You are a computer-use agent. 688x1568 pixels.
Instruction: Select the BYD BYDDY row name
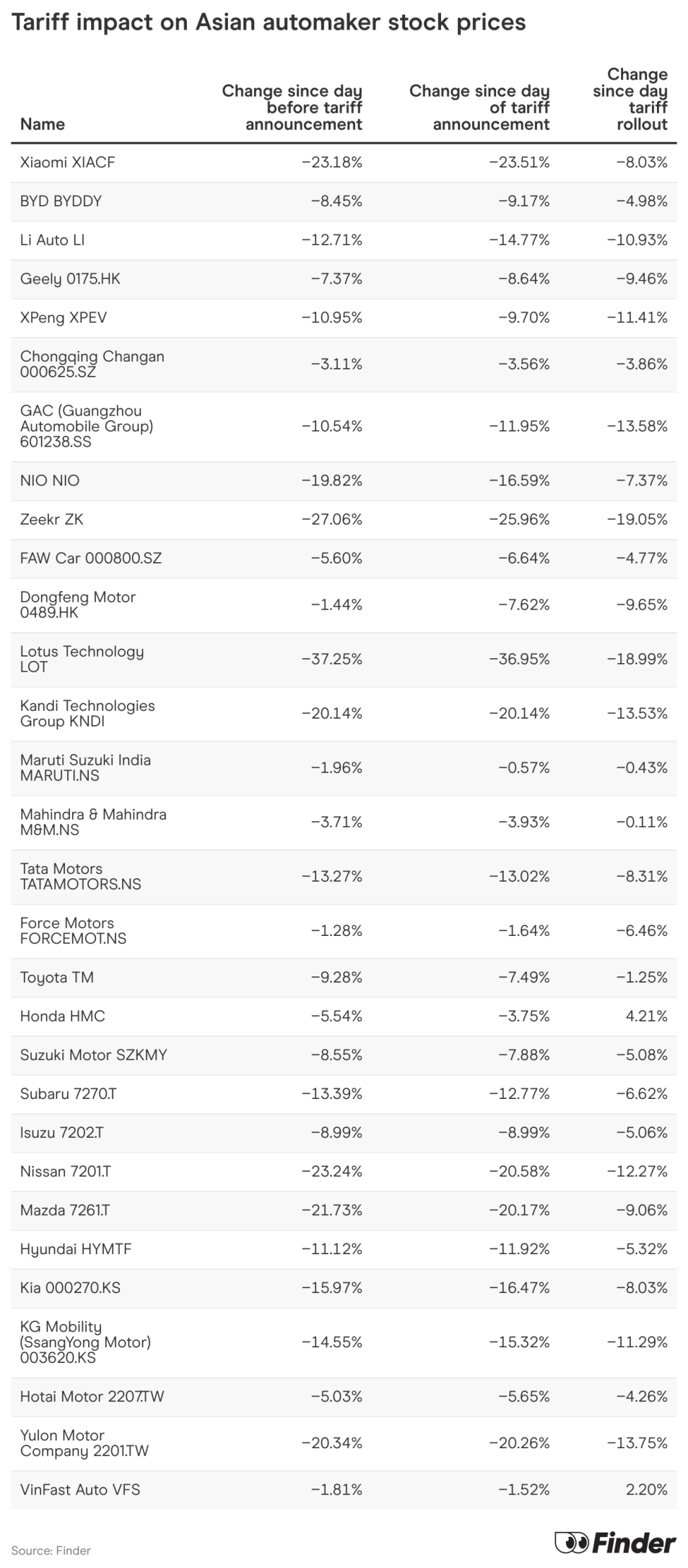(x=61, y=201)
